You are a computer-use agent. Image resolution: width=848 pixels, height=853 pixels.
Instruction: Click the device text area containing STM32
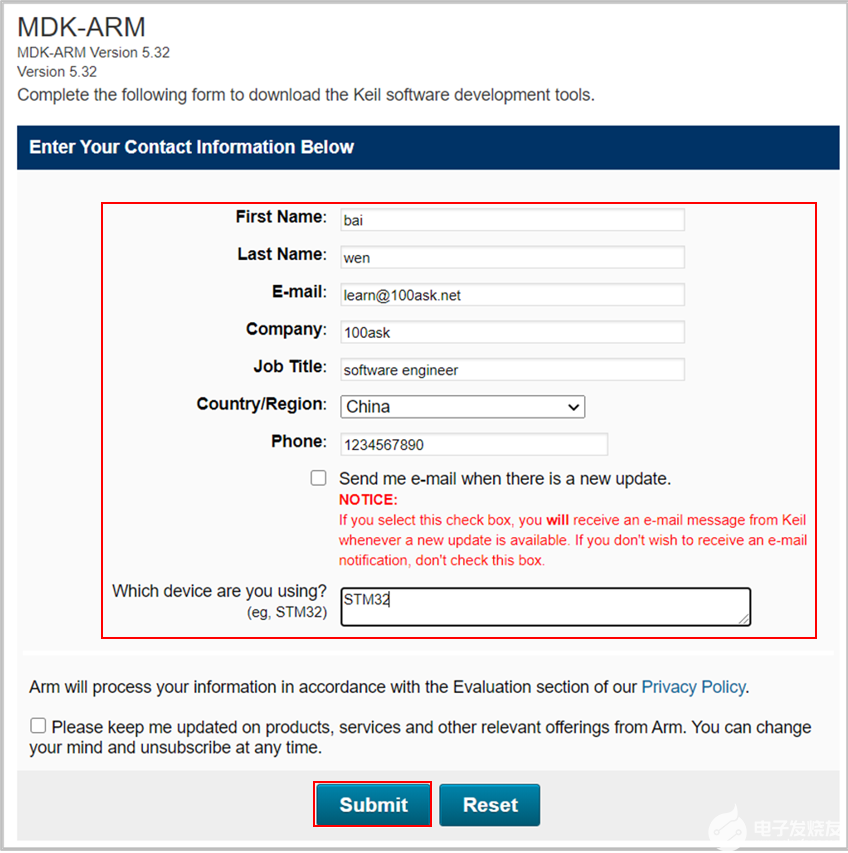click(545, 607)
